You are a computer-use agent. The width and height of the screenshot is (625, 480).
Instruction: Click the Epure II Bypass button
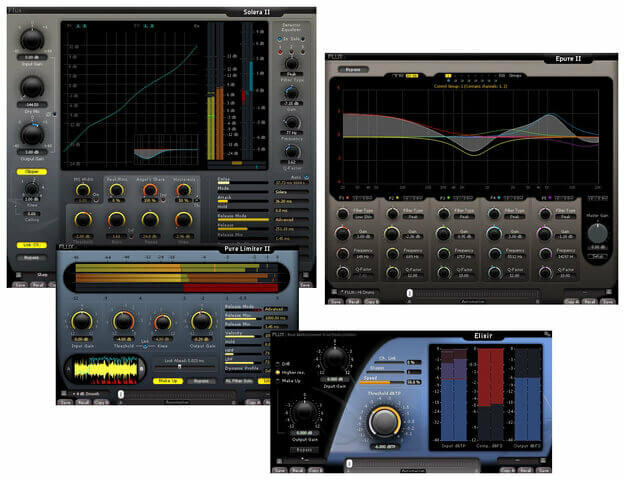[353, 69]
